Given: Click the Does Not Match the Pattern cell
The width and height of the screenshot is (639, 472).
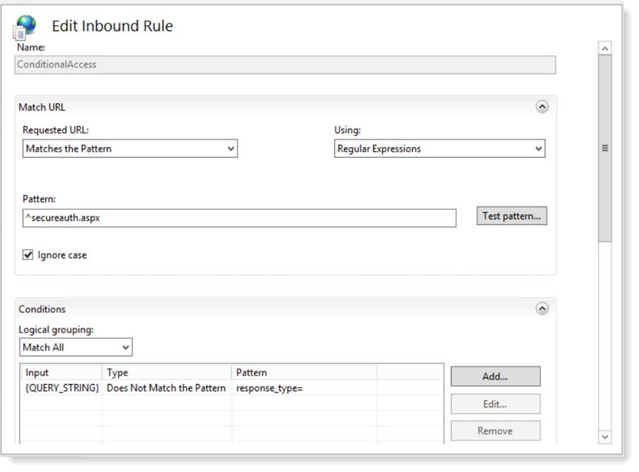Looking at the screenshot, I should 166,388.
